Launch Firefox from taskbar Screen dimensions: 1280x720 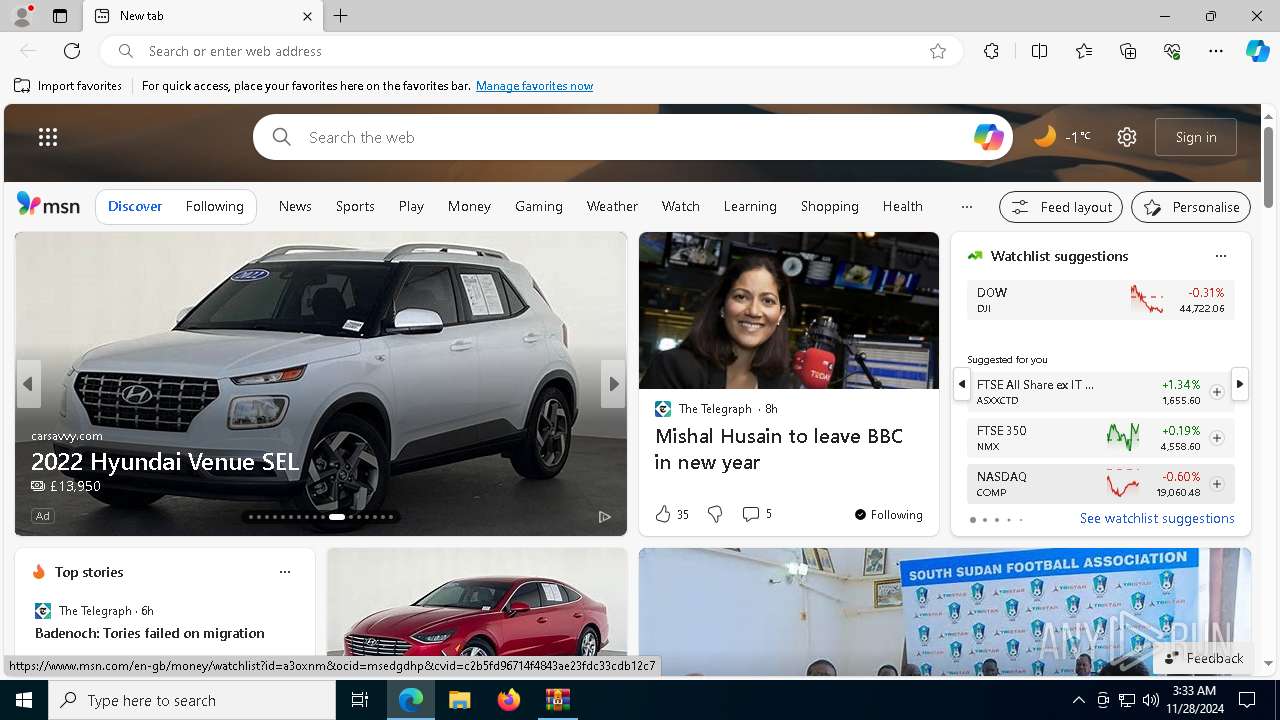pyautogui.click(x=508, y=700)
